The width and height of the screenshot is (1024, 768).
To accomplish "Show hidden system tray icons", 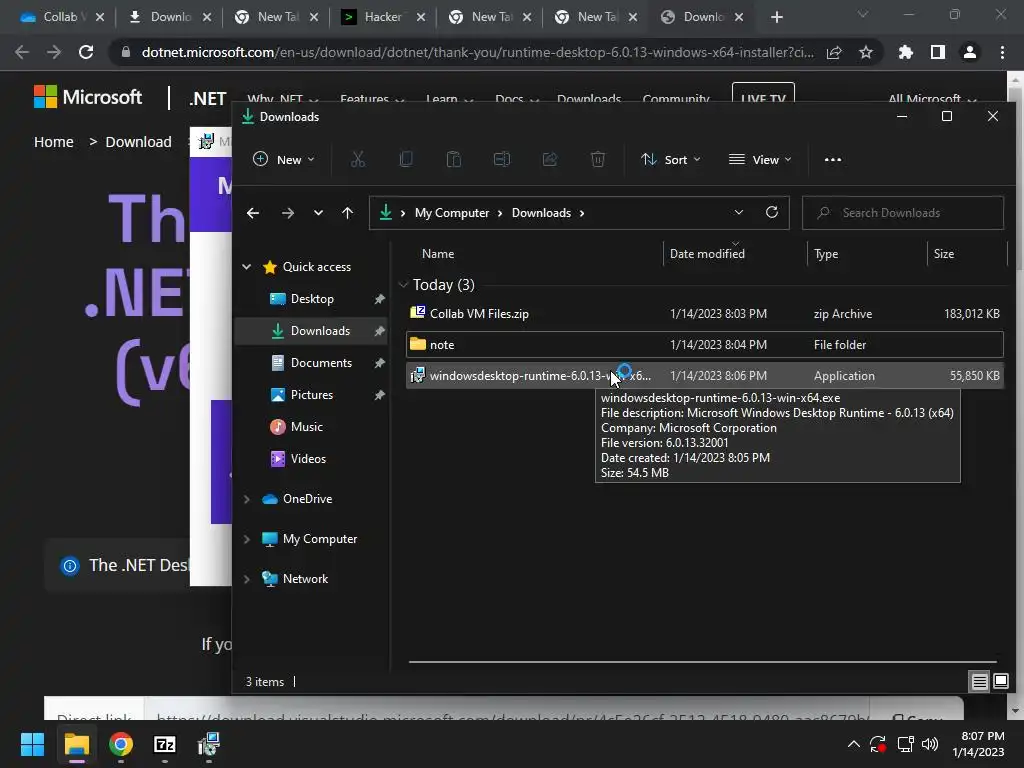I will point(854,744).
